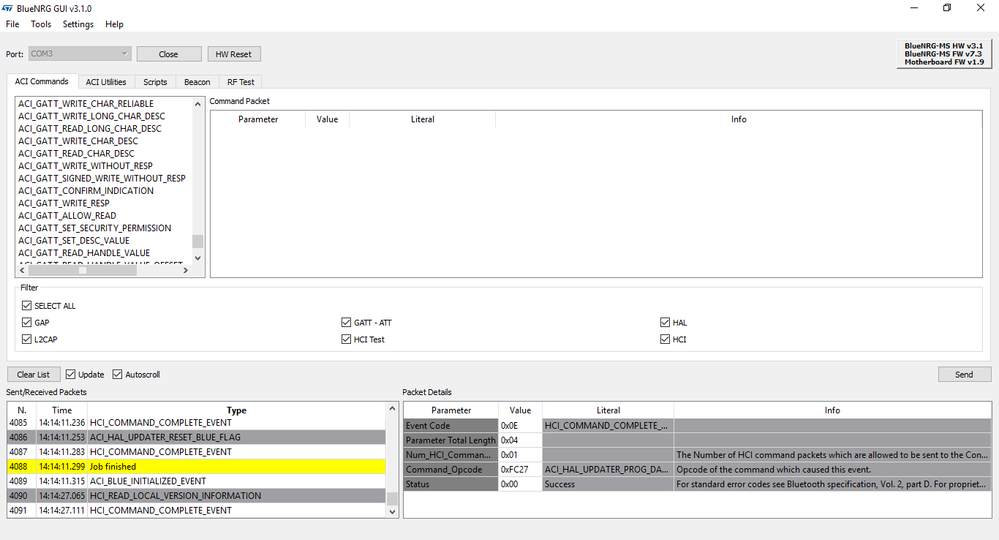
Task: Select packet 4091 HCI_COMMAND_COMPLETE_EVENT
Action: tap(196, 510)
